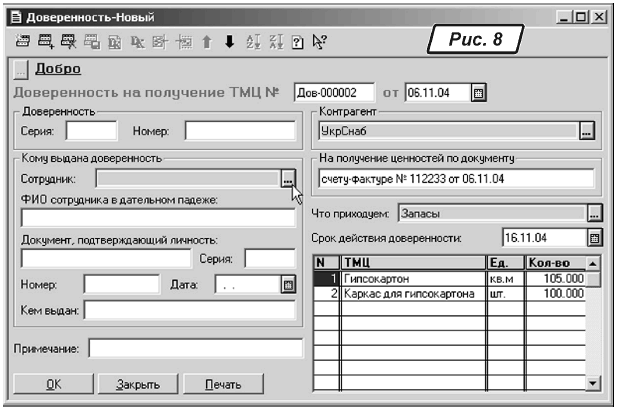Click the sort ascending A-Z icon

pos(251,42)
